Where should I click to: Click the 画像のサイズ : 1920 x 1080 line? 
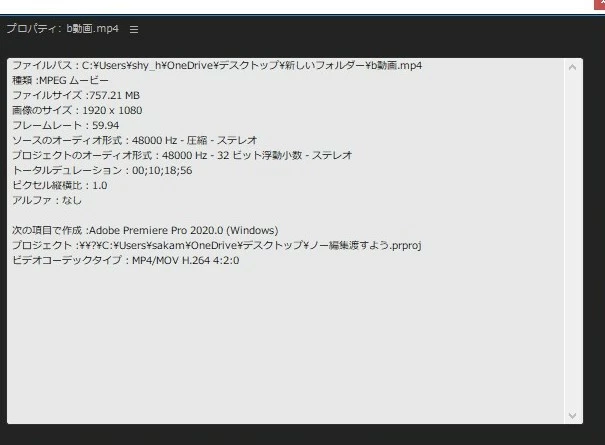pyautogui.click(x=77, y=110)
